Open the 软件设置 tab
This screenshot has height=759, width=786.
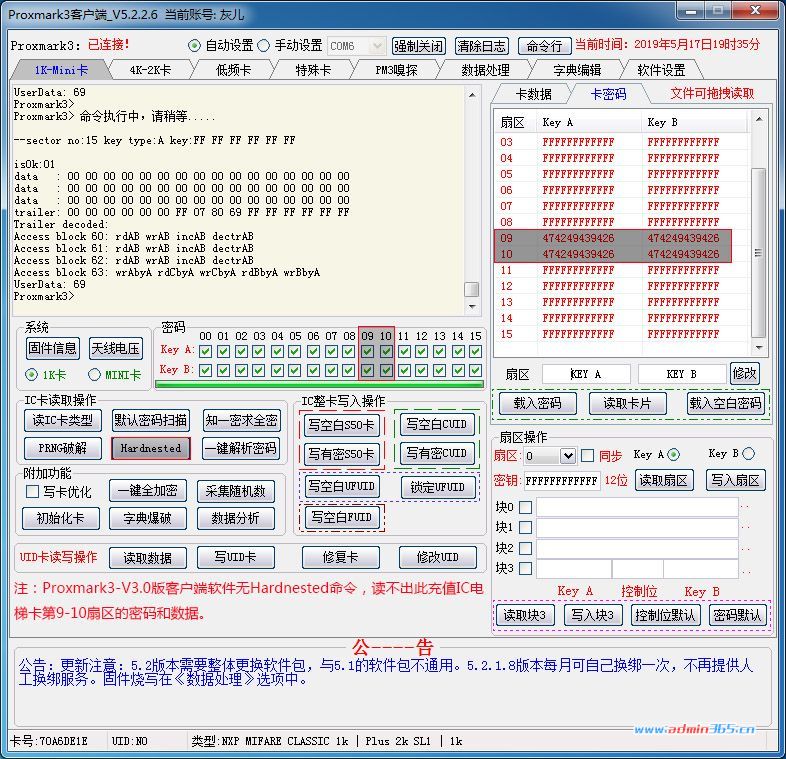pyautogui.click(x=661, y=70)
